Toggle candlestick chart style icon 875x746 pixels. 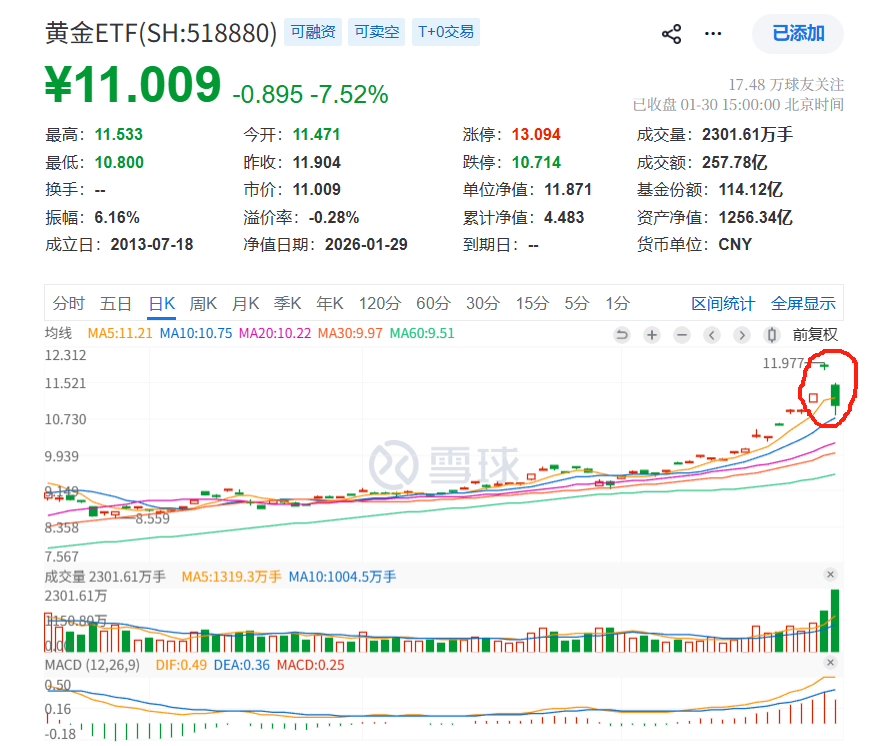(771, 335)
